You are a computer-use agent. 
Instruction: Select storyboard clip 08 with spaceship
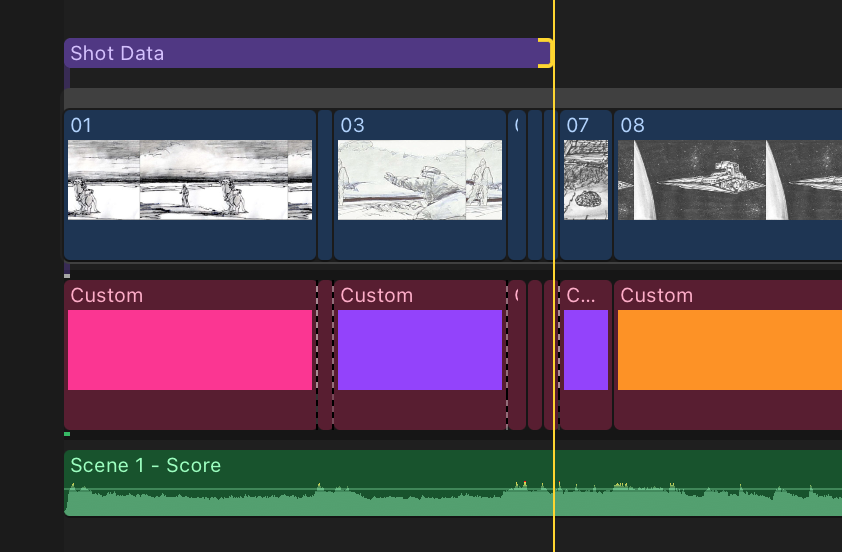pyautogui.click(x=728, y=185)
